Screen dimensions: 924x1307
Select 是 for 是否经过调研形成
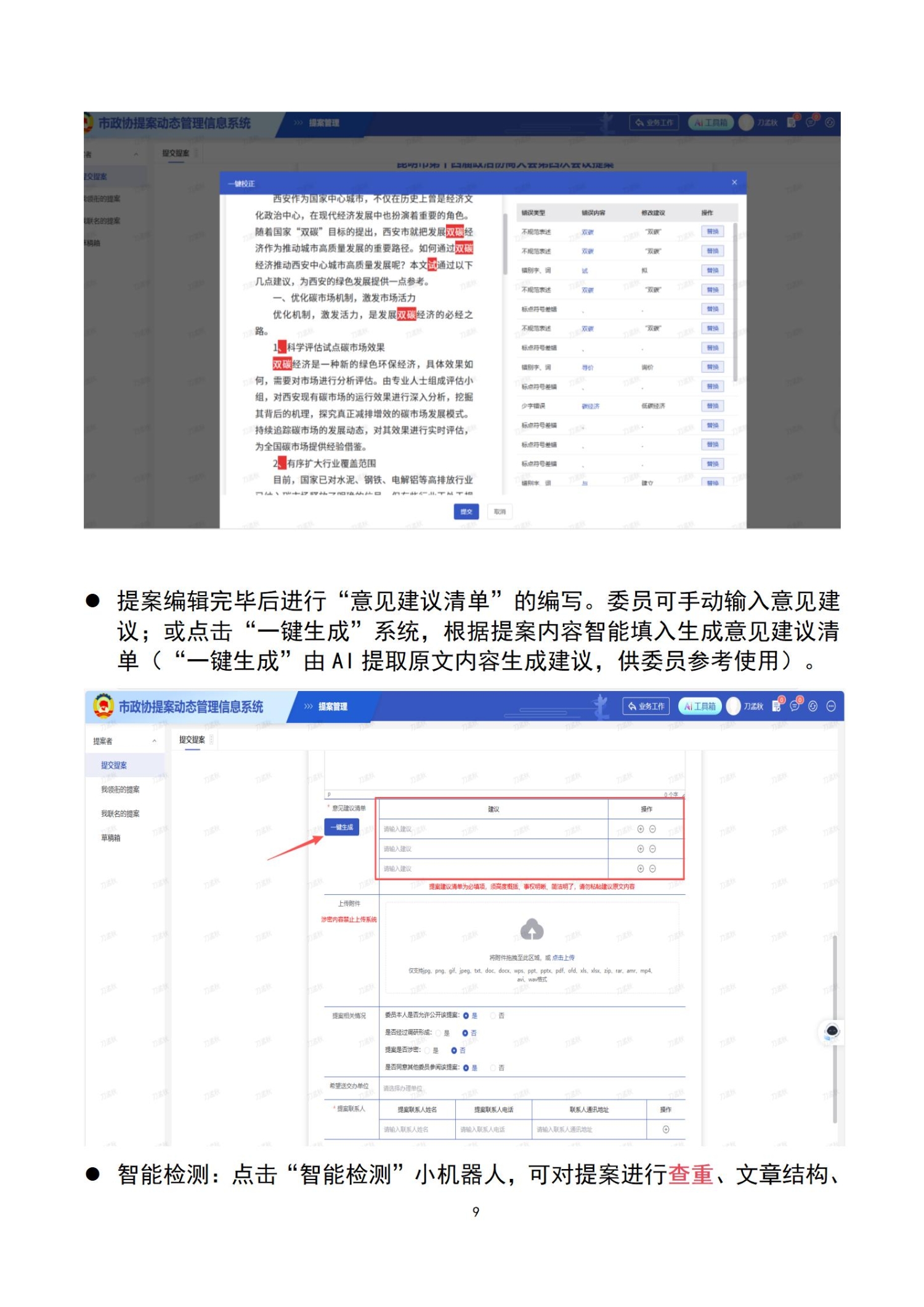click(439, 1033)
